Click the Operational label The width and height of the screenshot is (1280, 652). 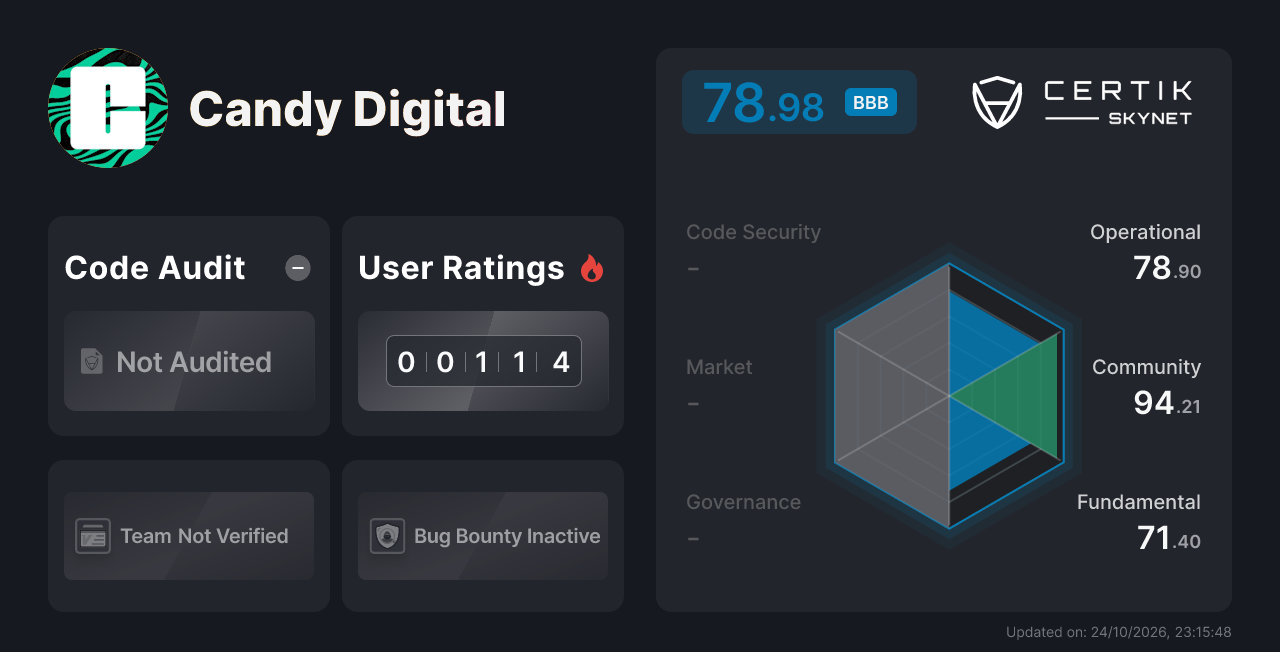coord(1145,232)
